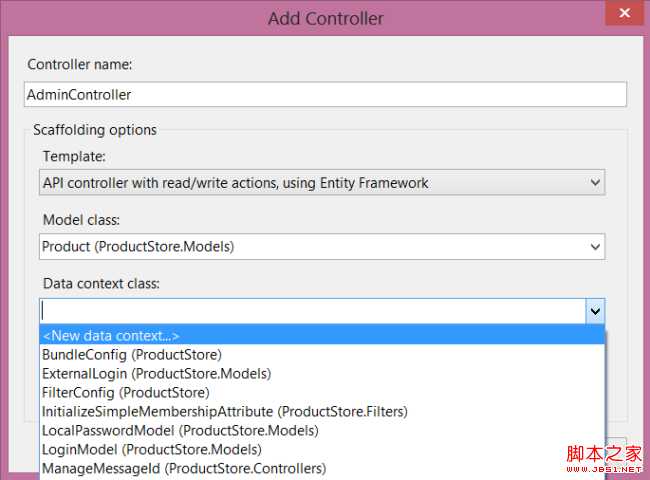Viewport: 650px width, 480px height.
Task: Open the Template dropdown arrow
Action: [595, 182]
